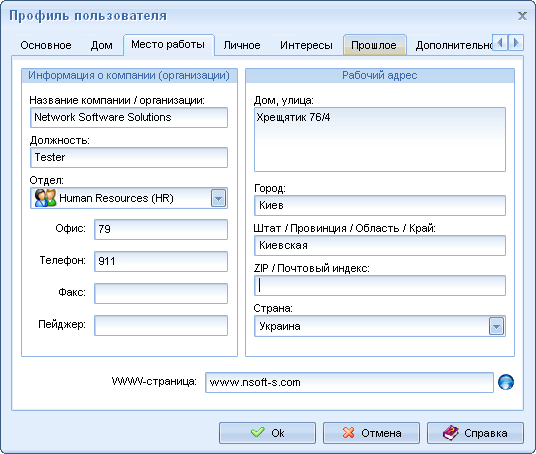Click the red cross on Отмена
The height and width of the screenshot is (454, 536).
tap(349, 432)
